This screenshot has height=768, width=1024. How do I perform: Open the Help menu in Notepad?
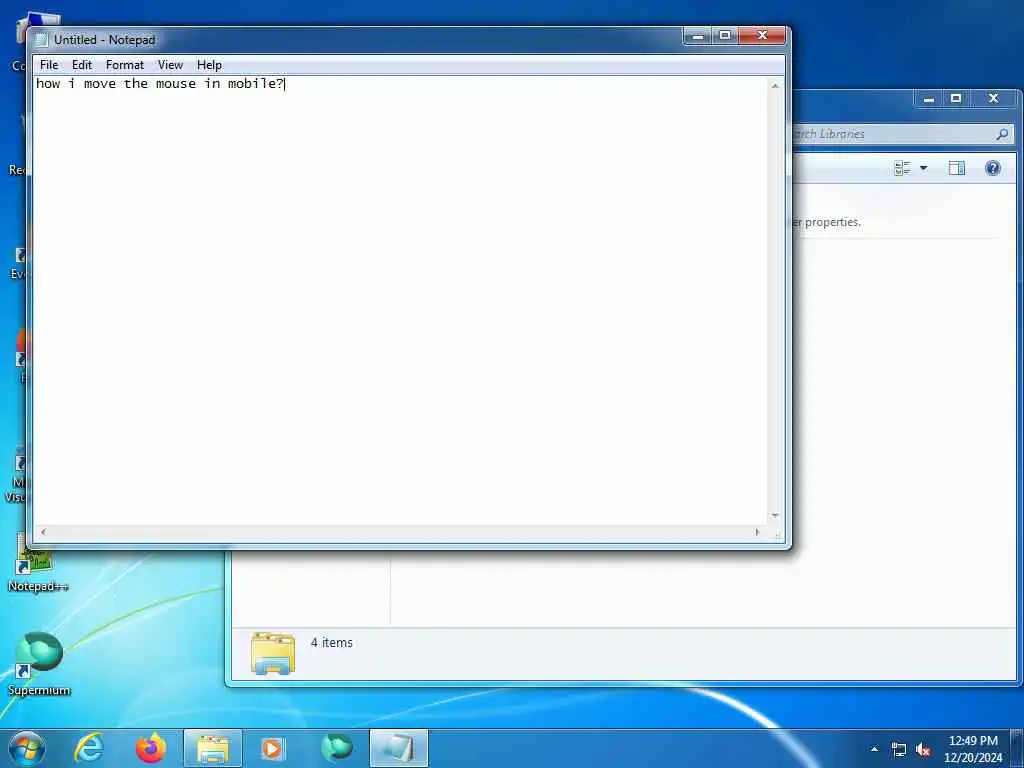coord(209,65)
